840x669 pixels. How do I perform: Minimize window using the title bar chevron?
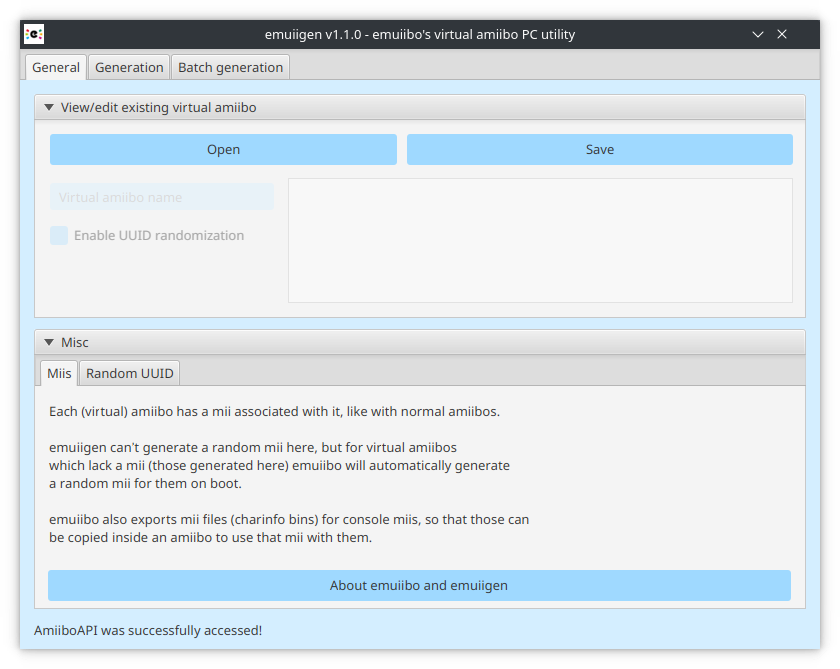tap(758, 34)
